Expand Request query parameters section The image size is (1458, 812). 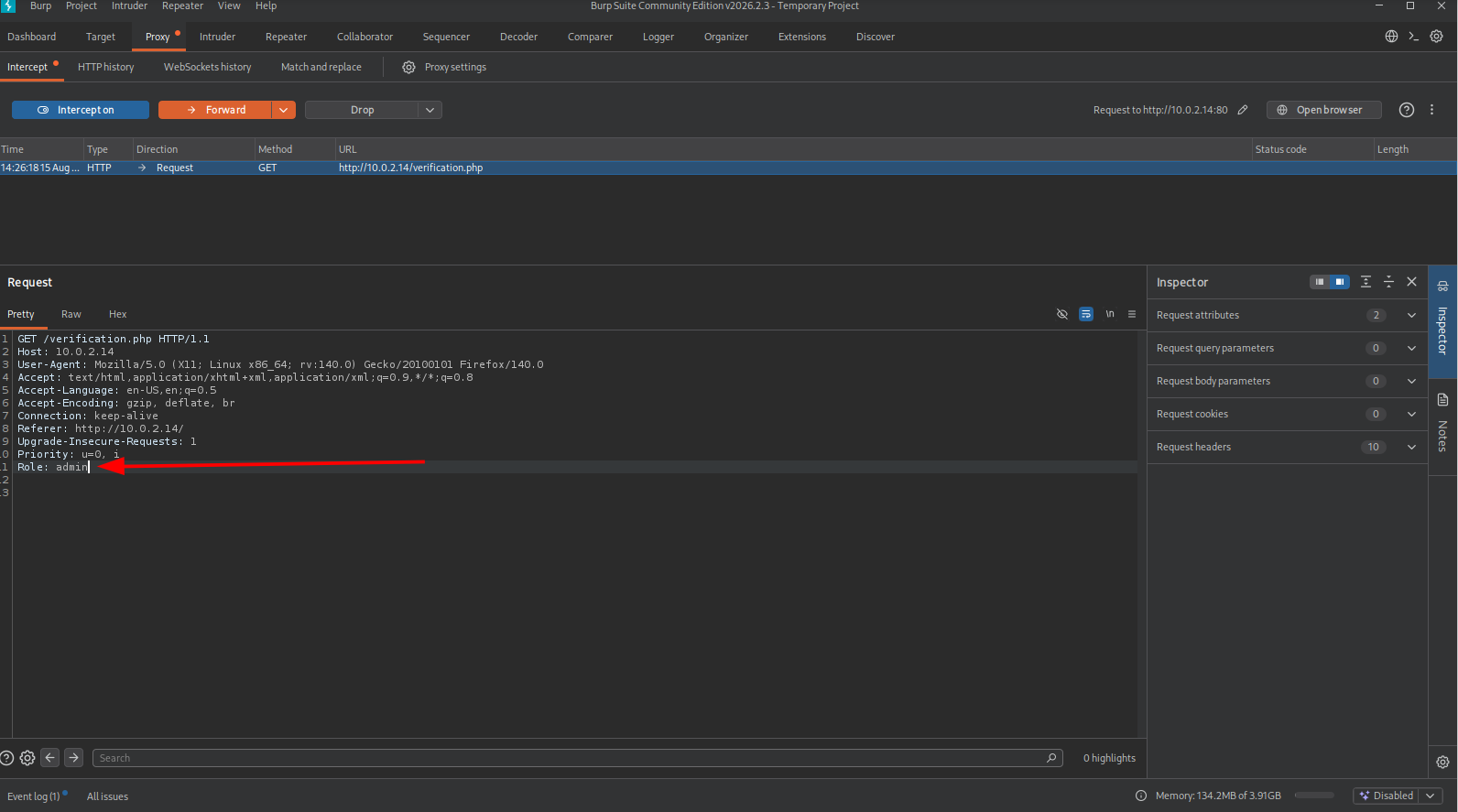[x=1287, y=348]
